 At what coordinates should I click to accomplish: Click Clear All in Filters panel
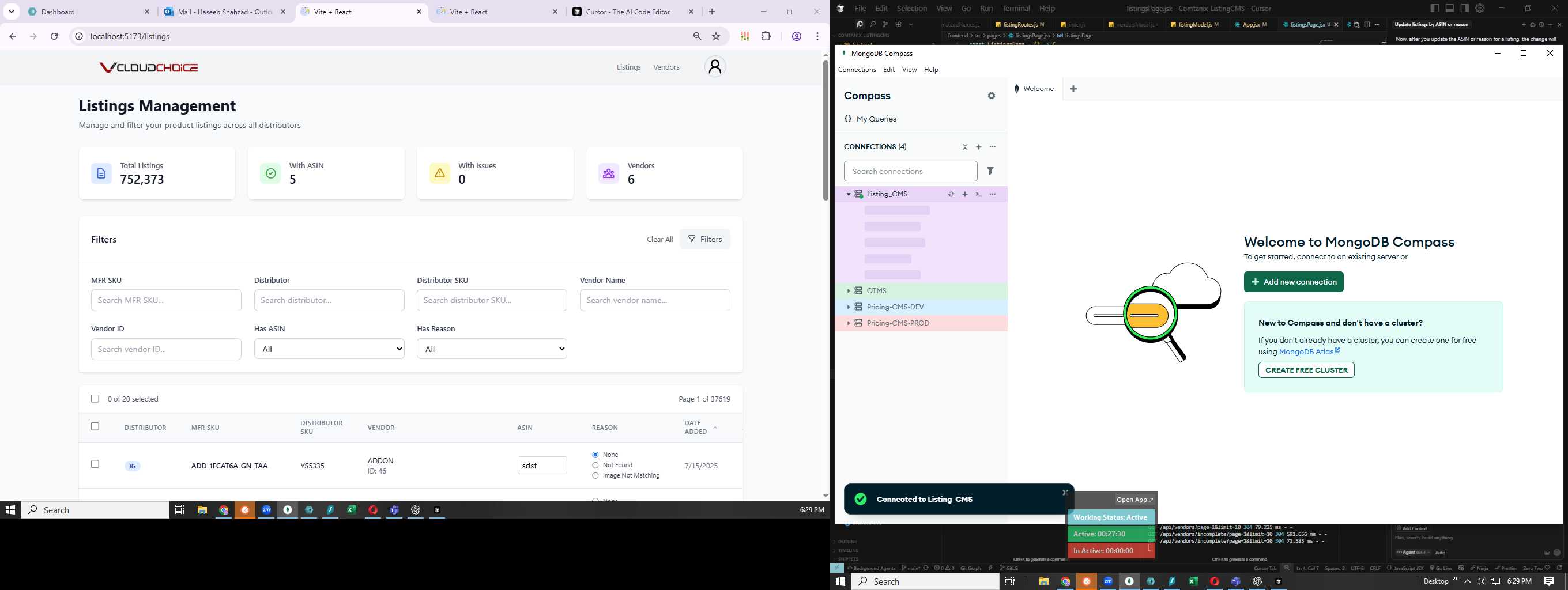click(660, 240)
